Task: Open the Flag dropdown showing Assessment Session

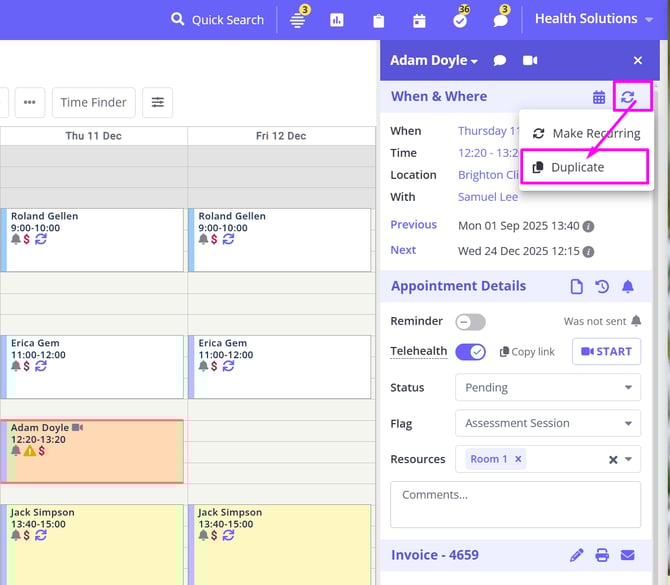Action: [x=547, y=423]
